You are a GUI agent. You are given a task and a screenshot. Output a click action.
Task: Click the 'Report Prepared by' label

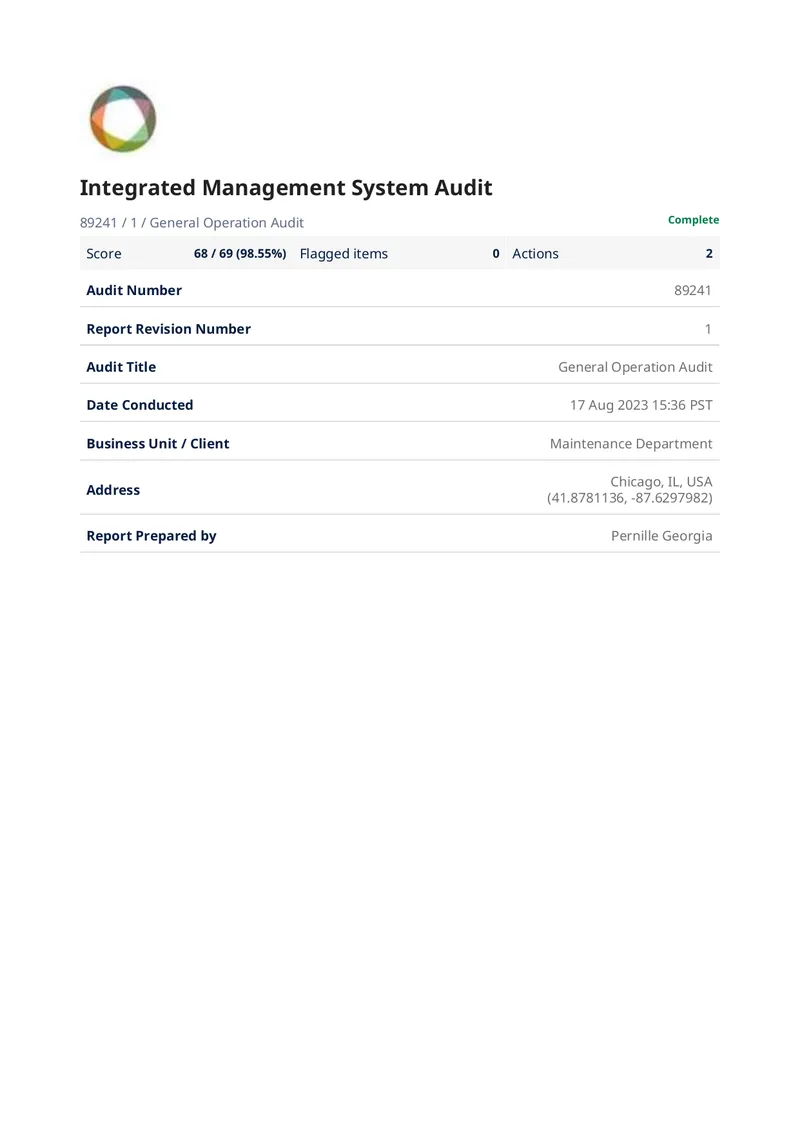pyautogui.click(x=151, y=536)
